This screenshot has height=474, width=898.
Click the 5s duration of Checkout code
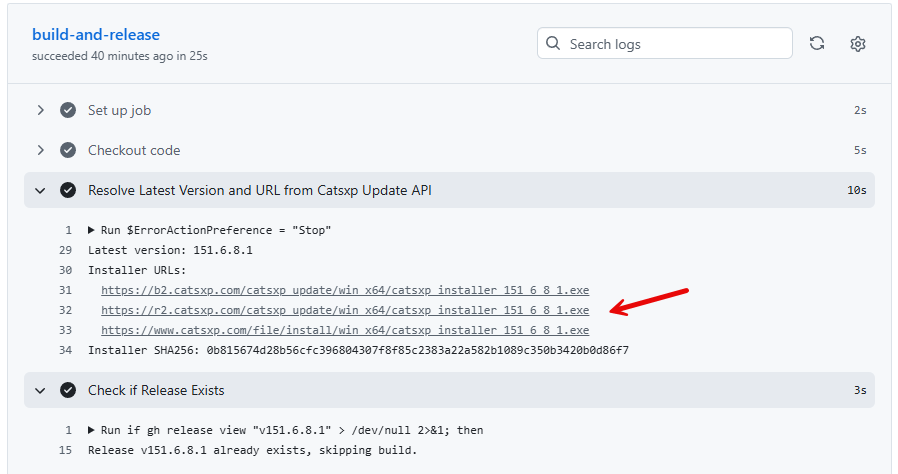point(860,150)
